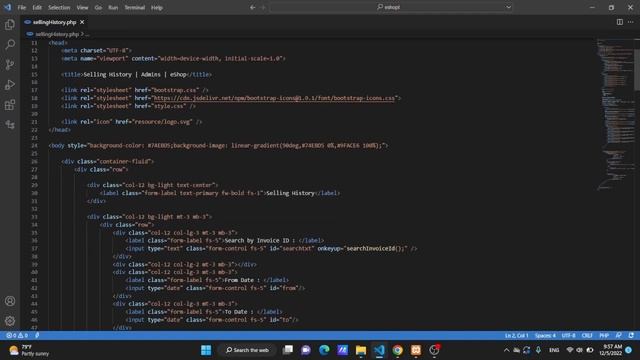Image resolution: width=640 pixels, height=360 pixels.
Task: Click sellingHistory.php in the breadcrumb
Action: (57, 34)
